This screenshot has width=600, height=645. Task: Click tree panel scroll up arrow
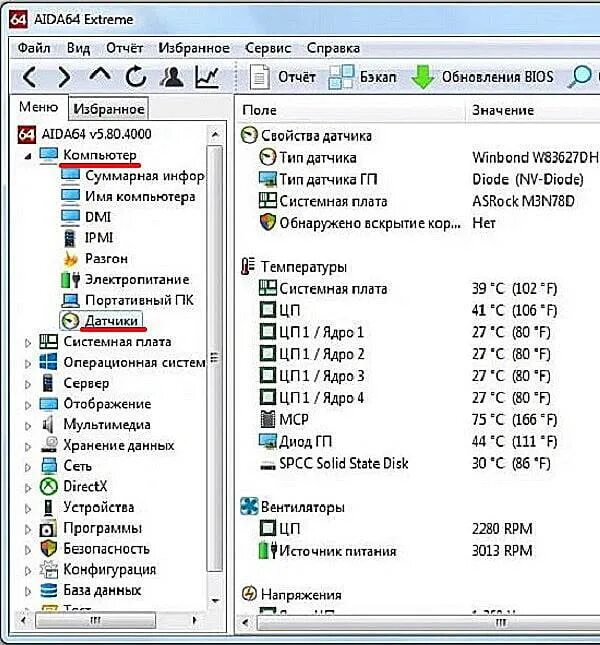coord(215,134)
